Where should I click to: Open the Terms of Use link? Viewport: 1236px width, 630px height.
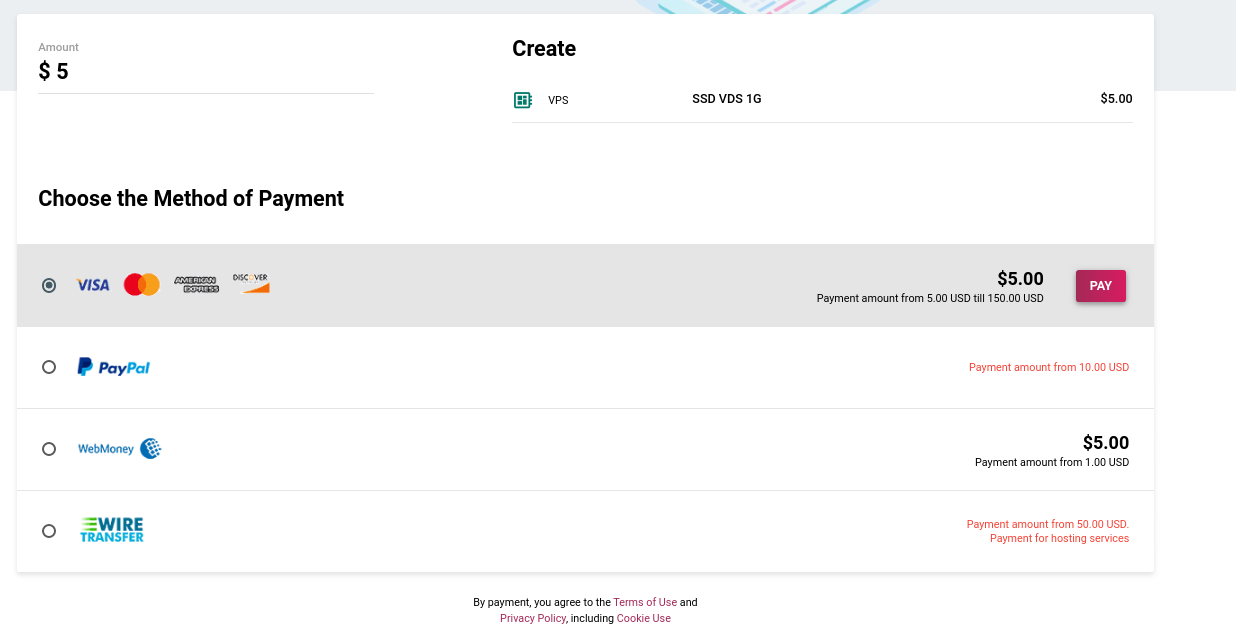coord(645,602)
